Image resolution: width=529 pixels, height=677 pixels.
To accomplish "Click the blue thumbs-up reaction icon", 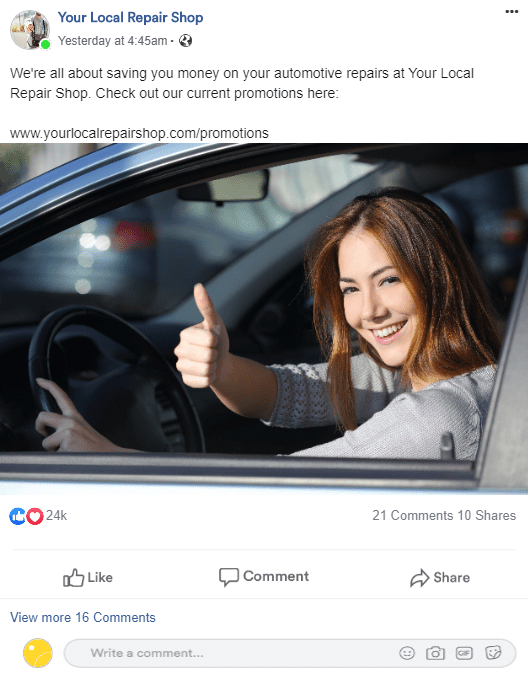I will [17, 516].
